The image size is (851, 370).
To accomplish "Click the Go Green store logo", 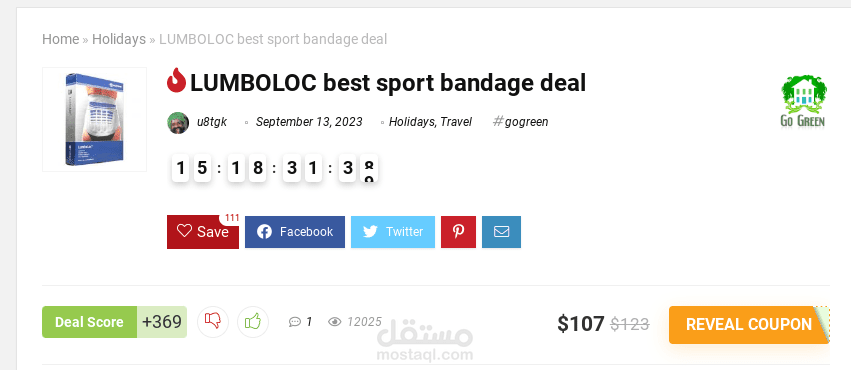I will tap(803, 101).
